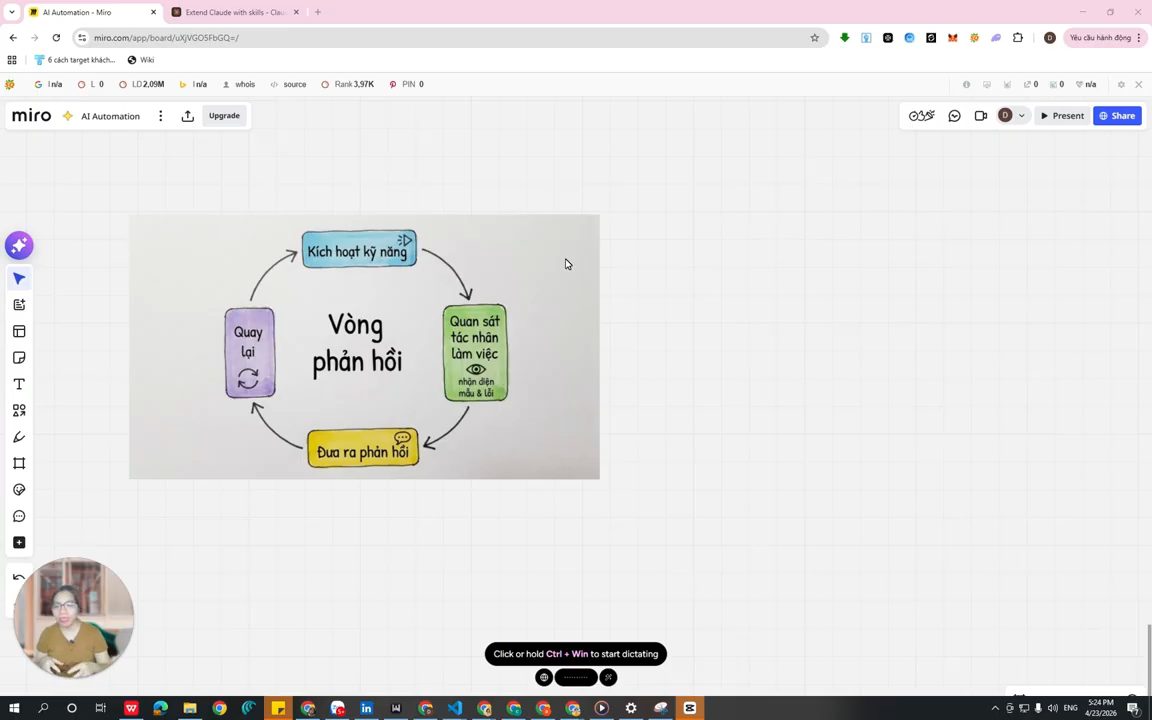Select the Frame tool
Viewport: 1152px width, 720px height.
19,464
